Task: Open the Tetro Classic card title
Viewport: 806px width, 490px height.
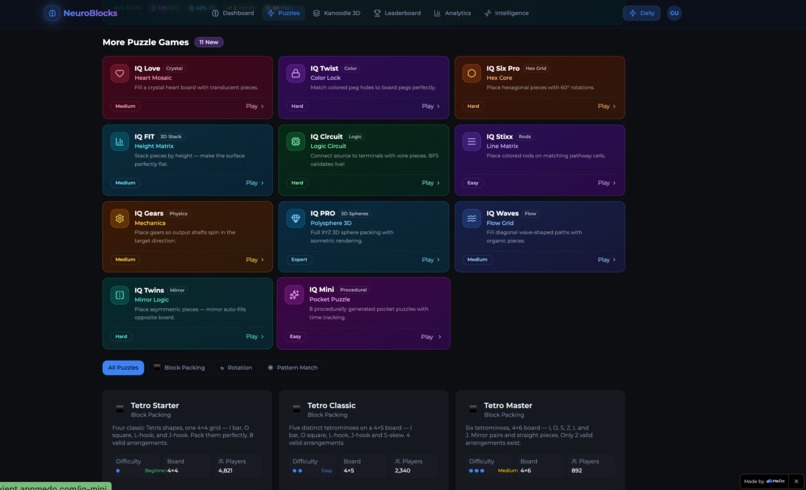Action: point(332,406)
